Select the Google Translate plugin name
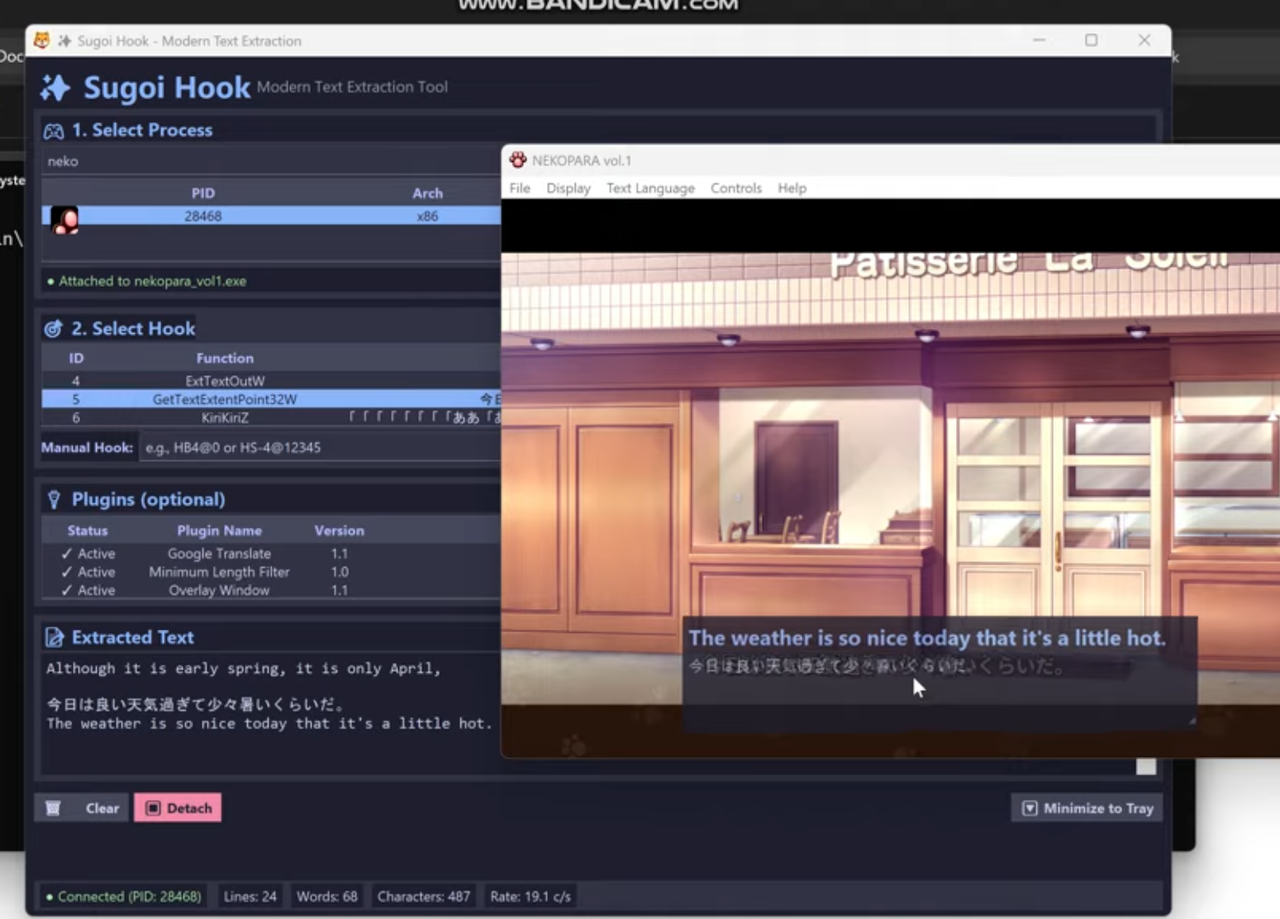 [219, 554]
